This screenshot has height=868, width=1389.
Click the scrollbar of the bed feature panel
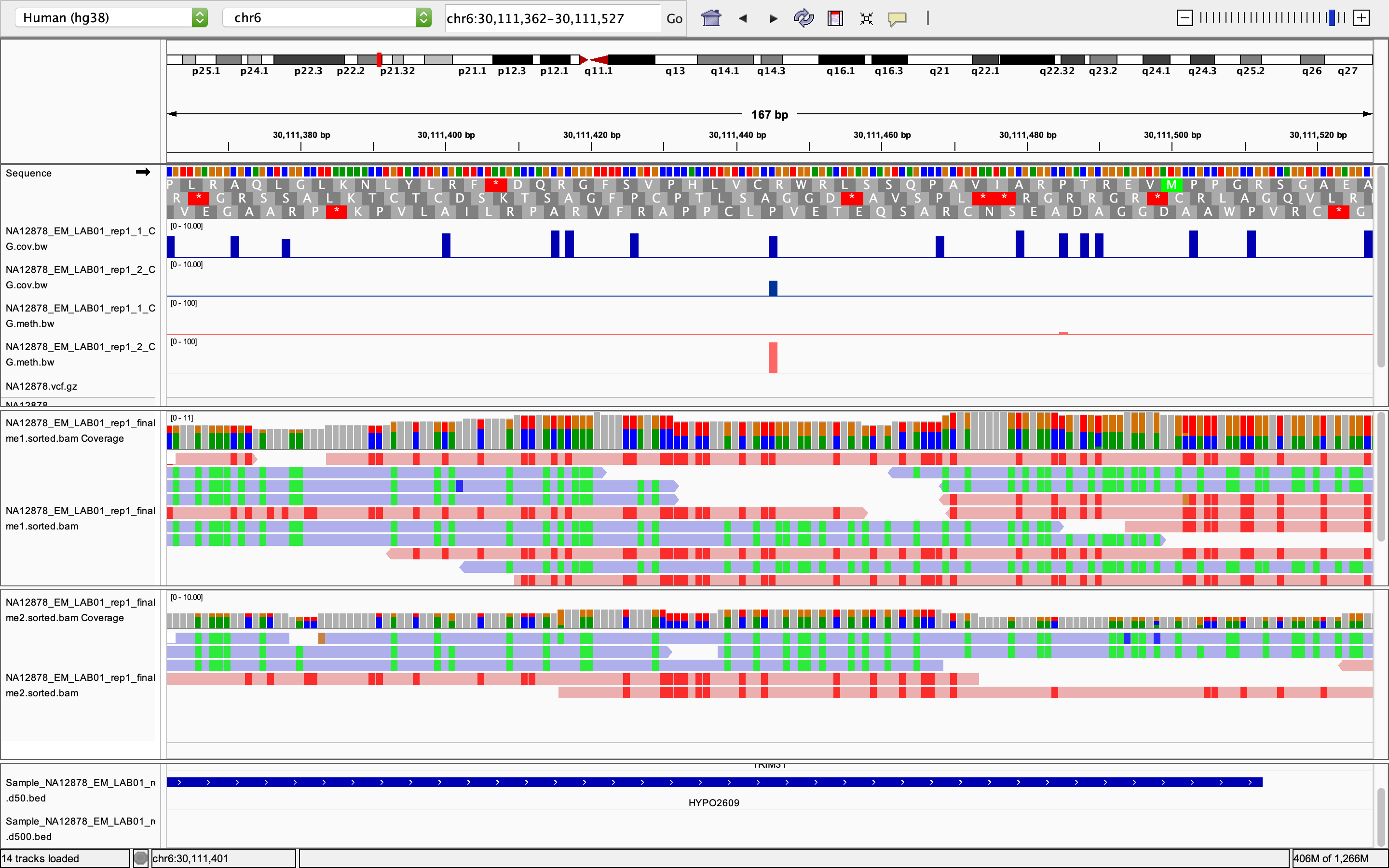tap(1381, 816)
